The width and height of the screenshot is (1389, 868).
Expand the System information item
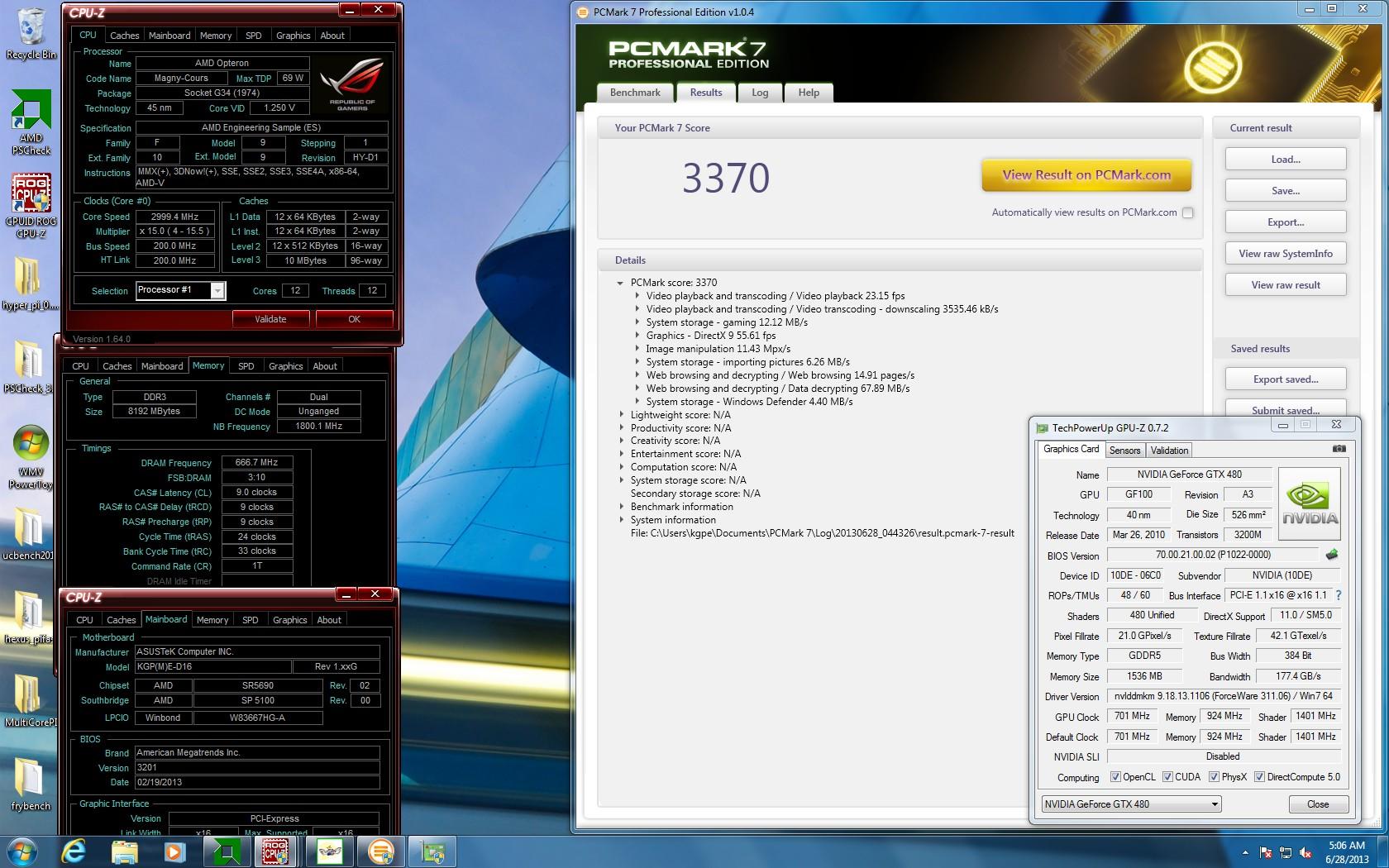click(622, 520)
